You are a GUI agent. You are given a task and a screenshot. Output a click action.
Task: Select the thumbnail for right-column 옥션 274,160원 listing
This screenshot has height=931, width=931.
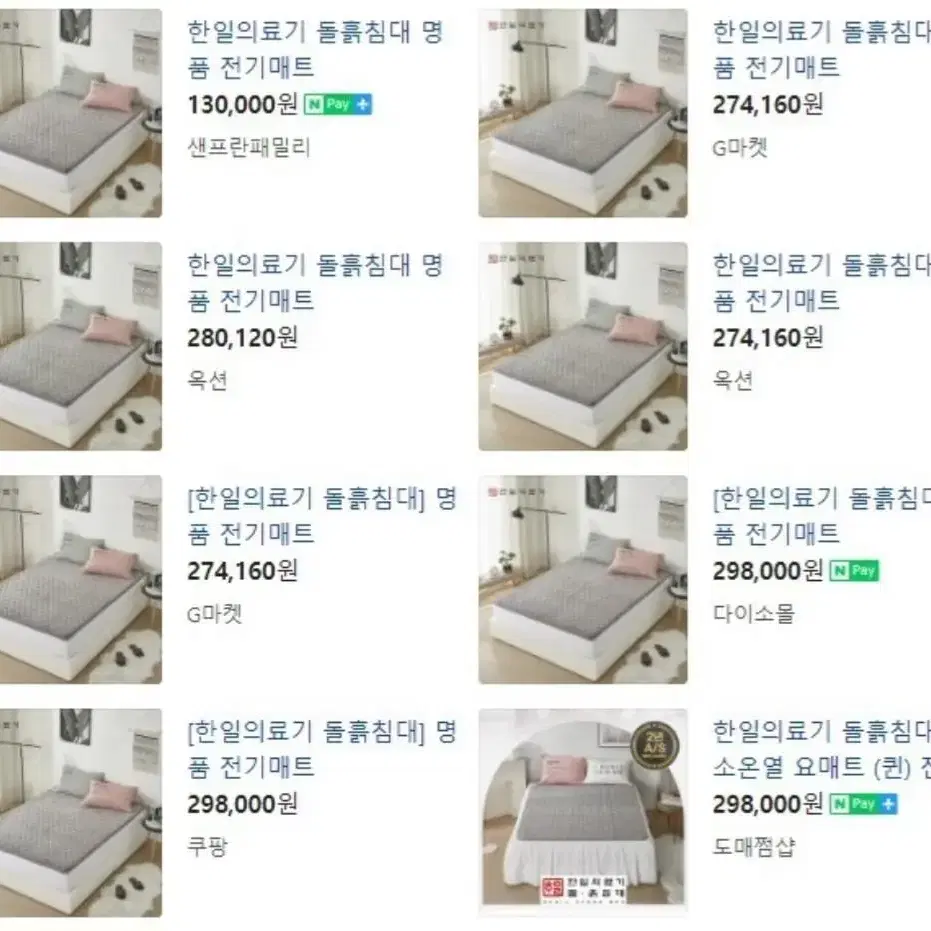(x=583, y=346)
